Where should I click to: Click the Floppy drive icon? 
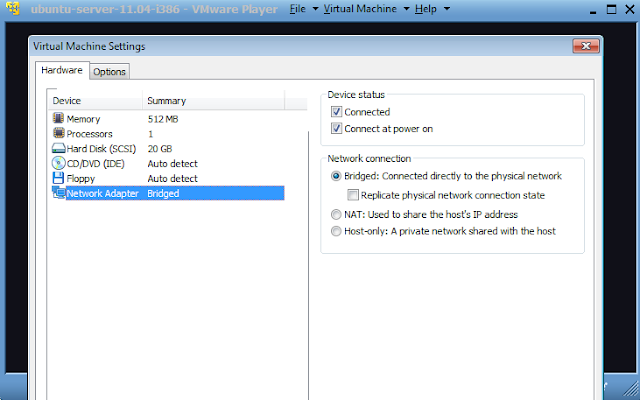point(58,179)
